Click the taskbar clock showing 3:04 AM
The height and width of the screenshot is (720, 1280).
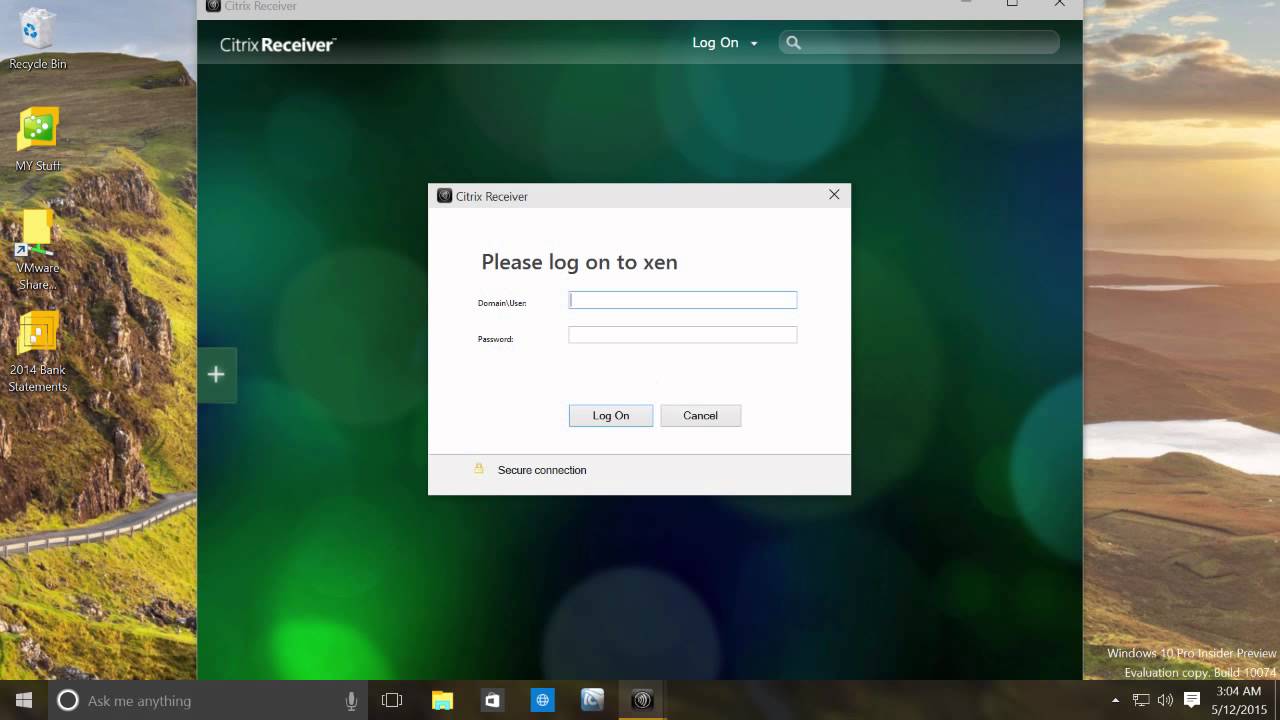click(x=1240, y=700)
